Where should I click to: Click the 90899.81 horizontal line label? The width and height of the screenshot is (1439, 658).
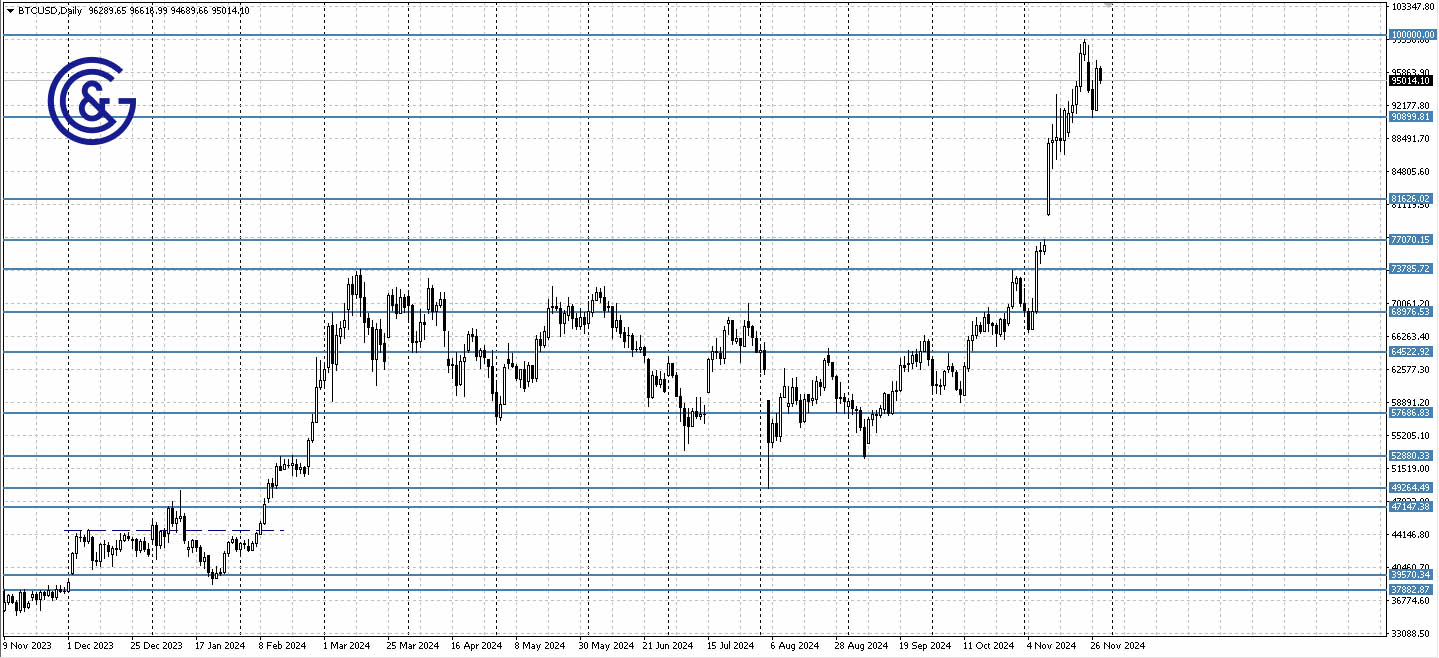tap(1411, 117)
